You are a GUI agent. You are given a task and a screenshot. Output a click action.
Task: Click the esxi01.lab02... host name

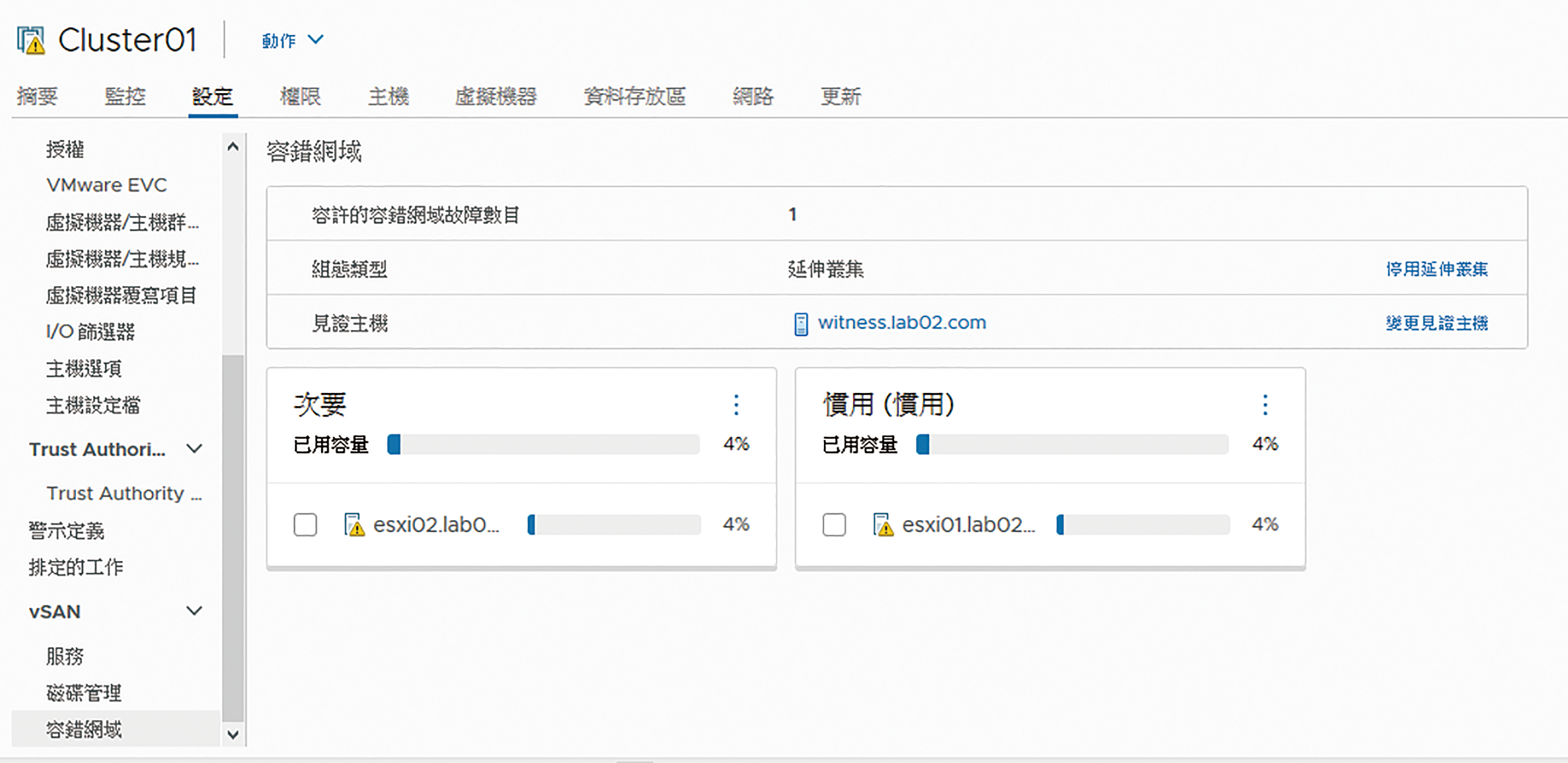tap(968, 524)
